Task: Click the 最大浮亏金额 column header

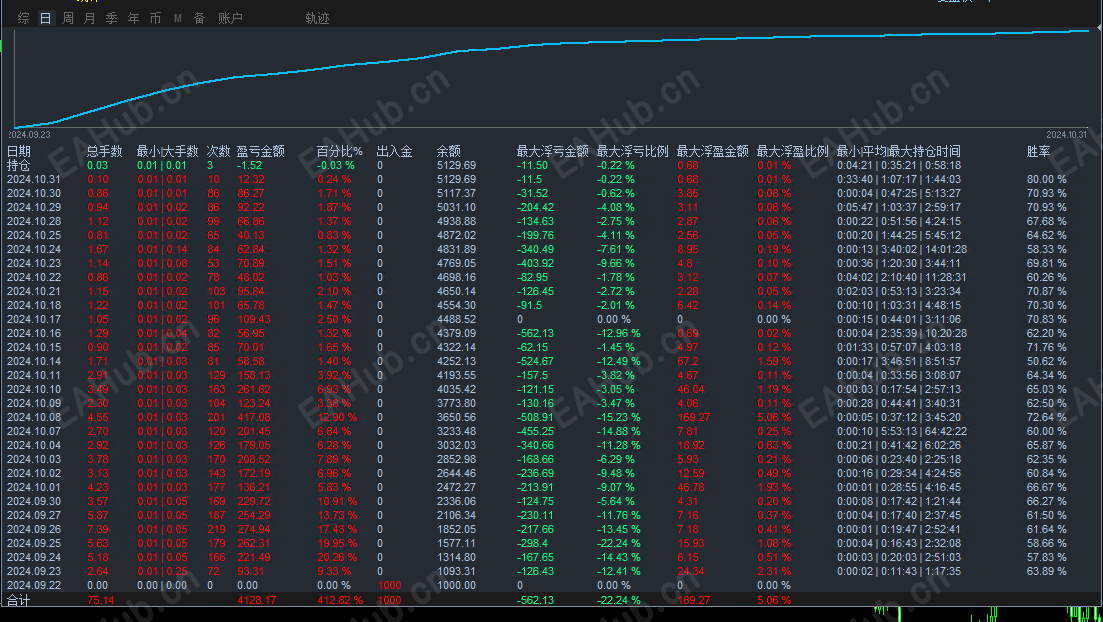Action: click(x=552, y=151)
